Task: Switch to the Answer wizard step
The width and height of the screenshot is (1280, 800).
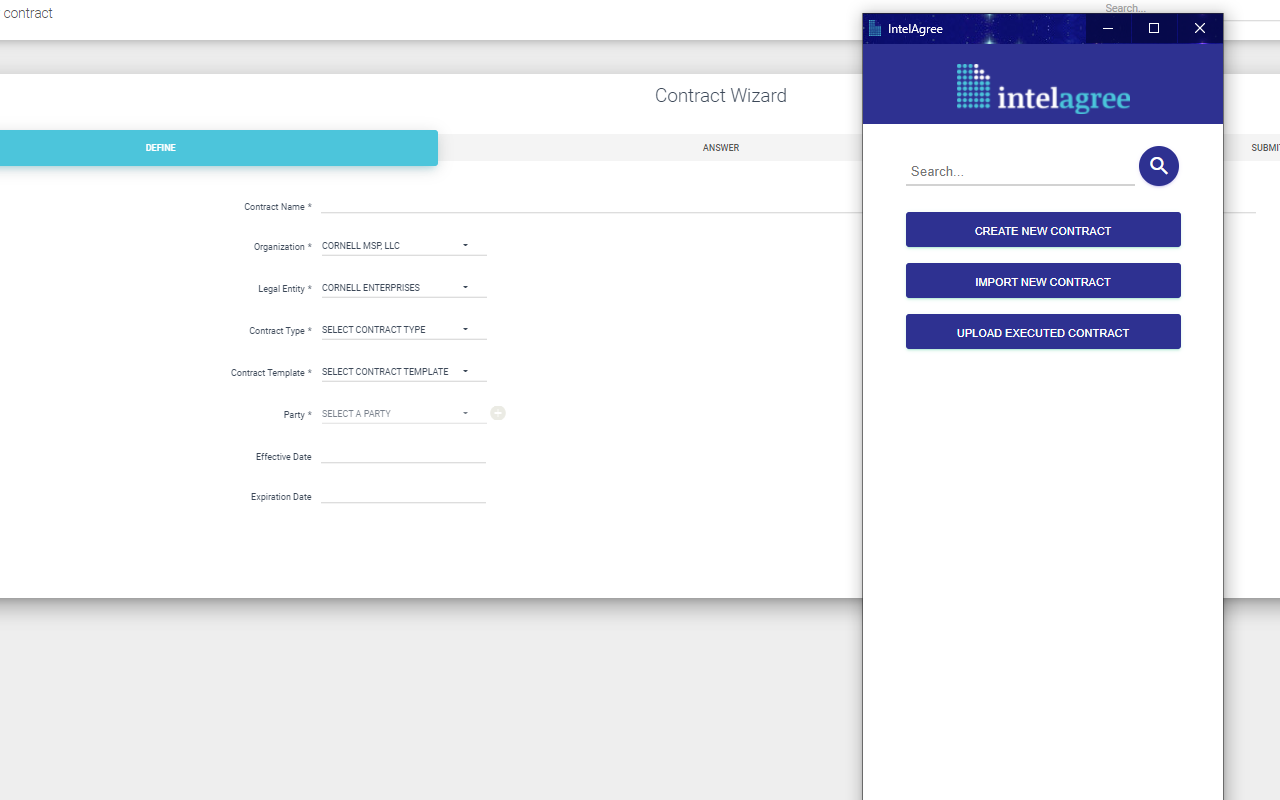Action: [721, 148]
